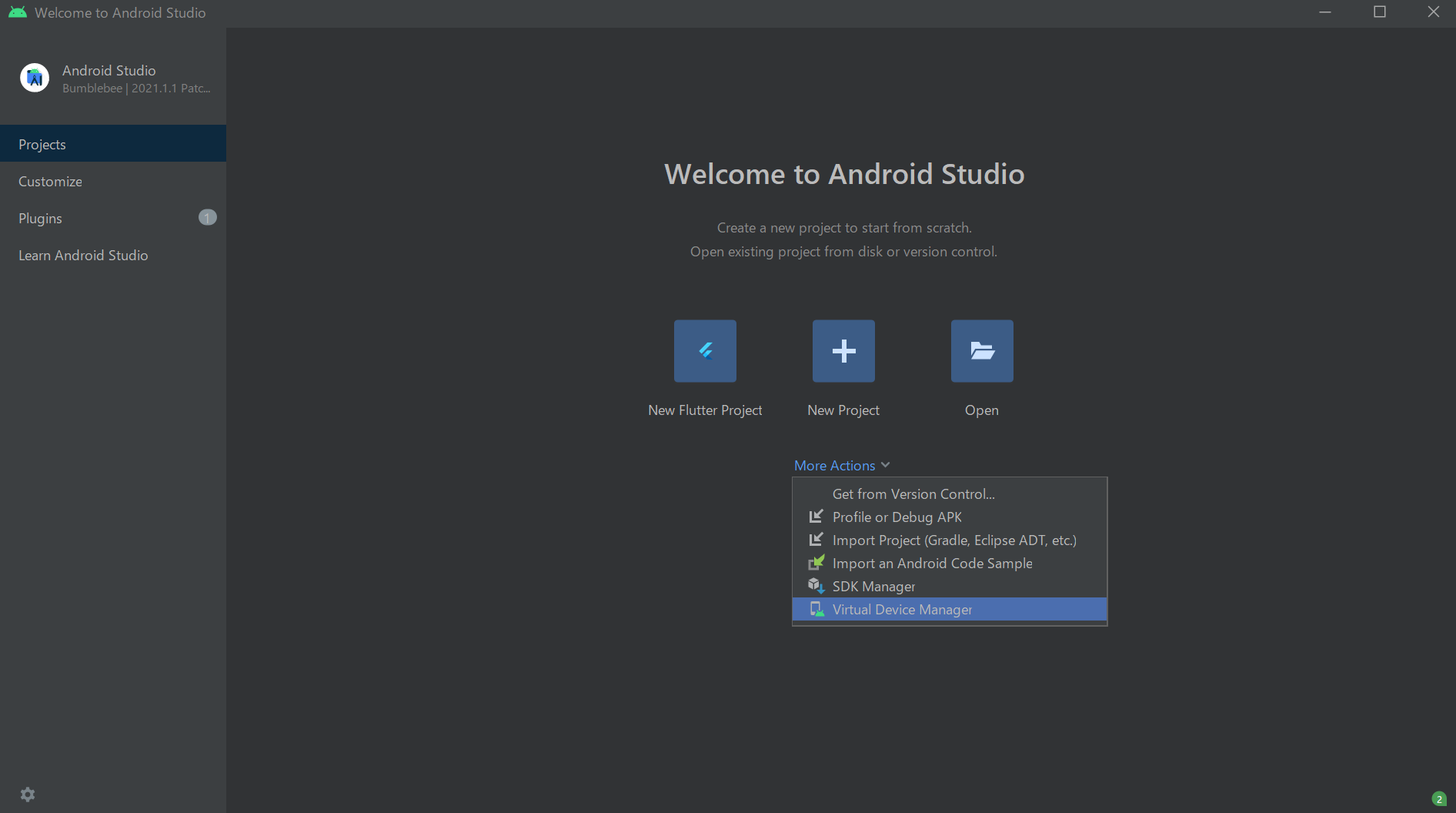1456x813 pixels.
Task: Click the Android icon in title bar
Action: pyautogui.click(x=17, y=12)
